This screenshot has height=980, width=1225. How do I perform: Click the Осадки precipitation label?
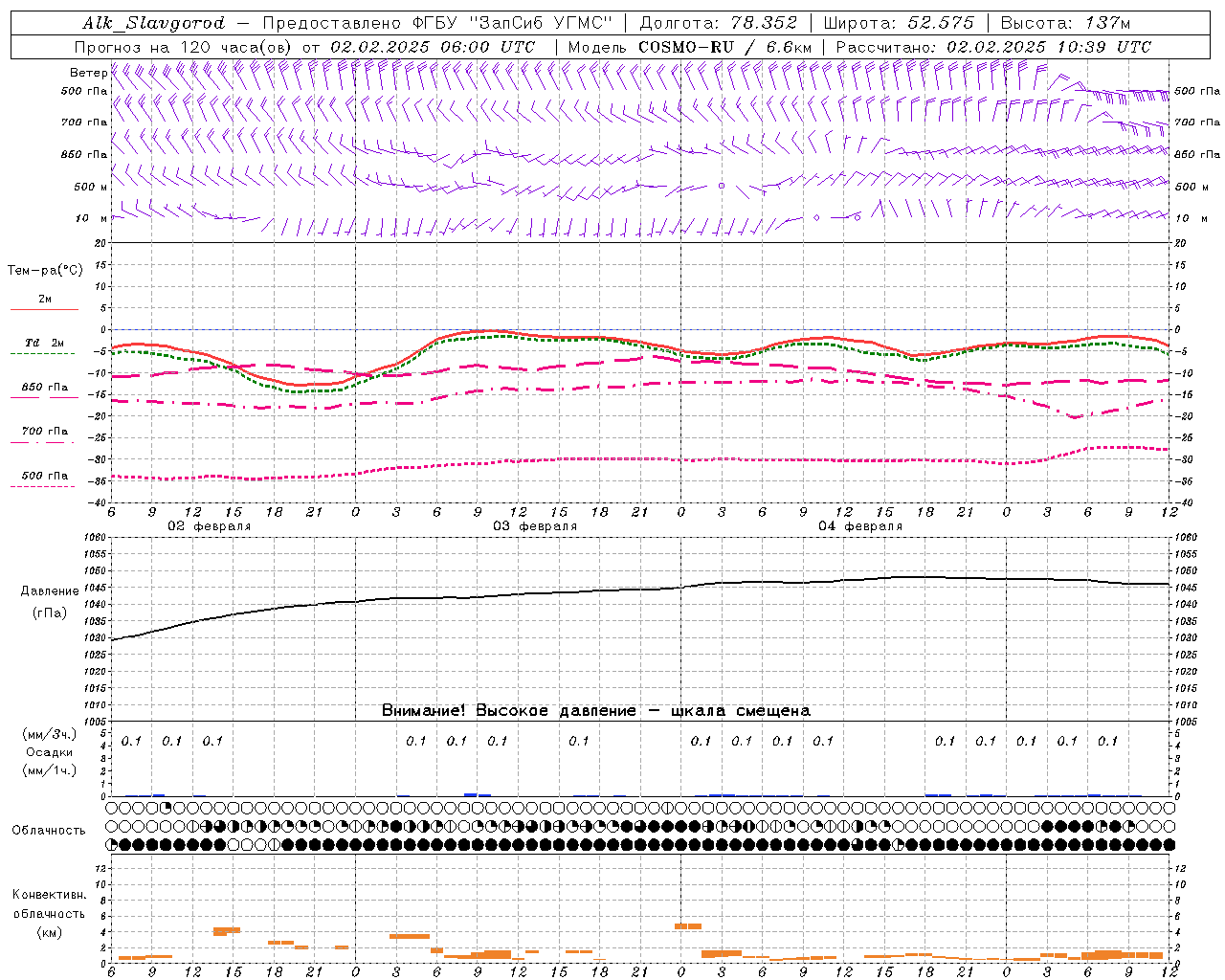click(50, 752)
